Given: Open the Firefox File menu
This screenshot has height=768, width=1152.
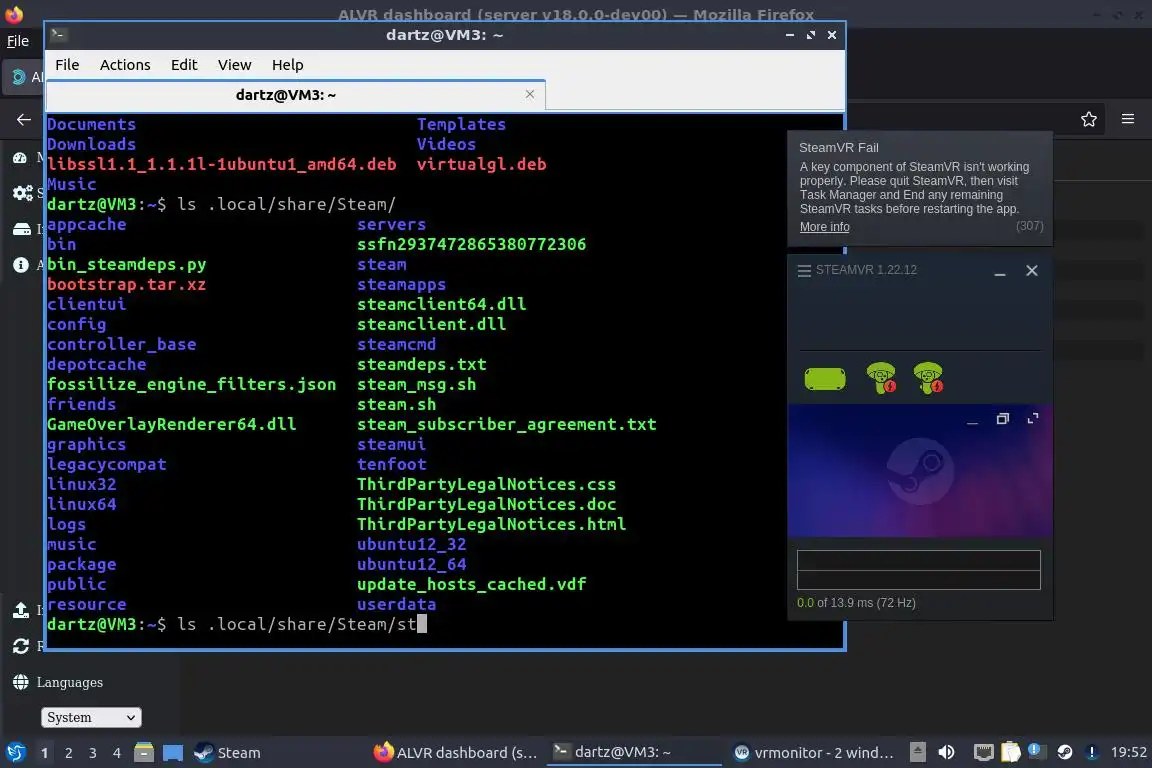Looking at the screenshot, I should (x=18, y=41).
